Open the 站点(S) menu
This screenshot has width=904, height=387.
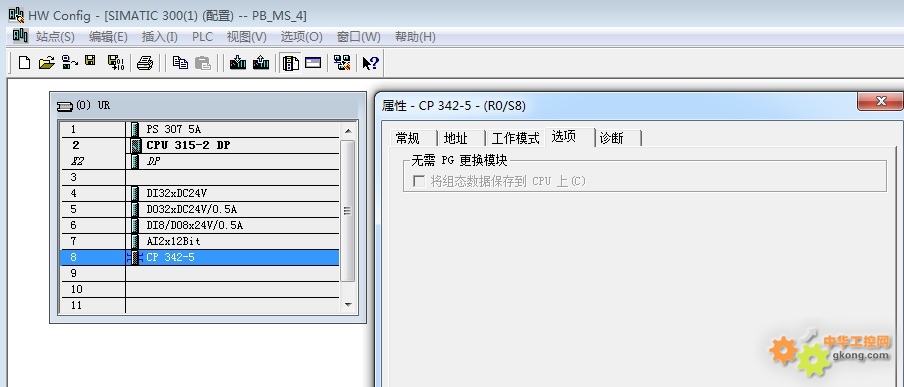(x=55, y=36)
